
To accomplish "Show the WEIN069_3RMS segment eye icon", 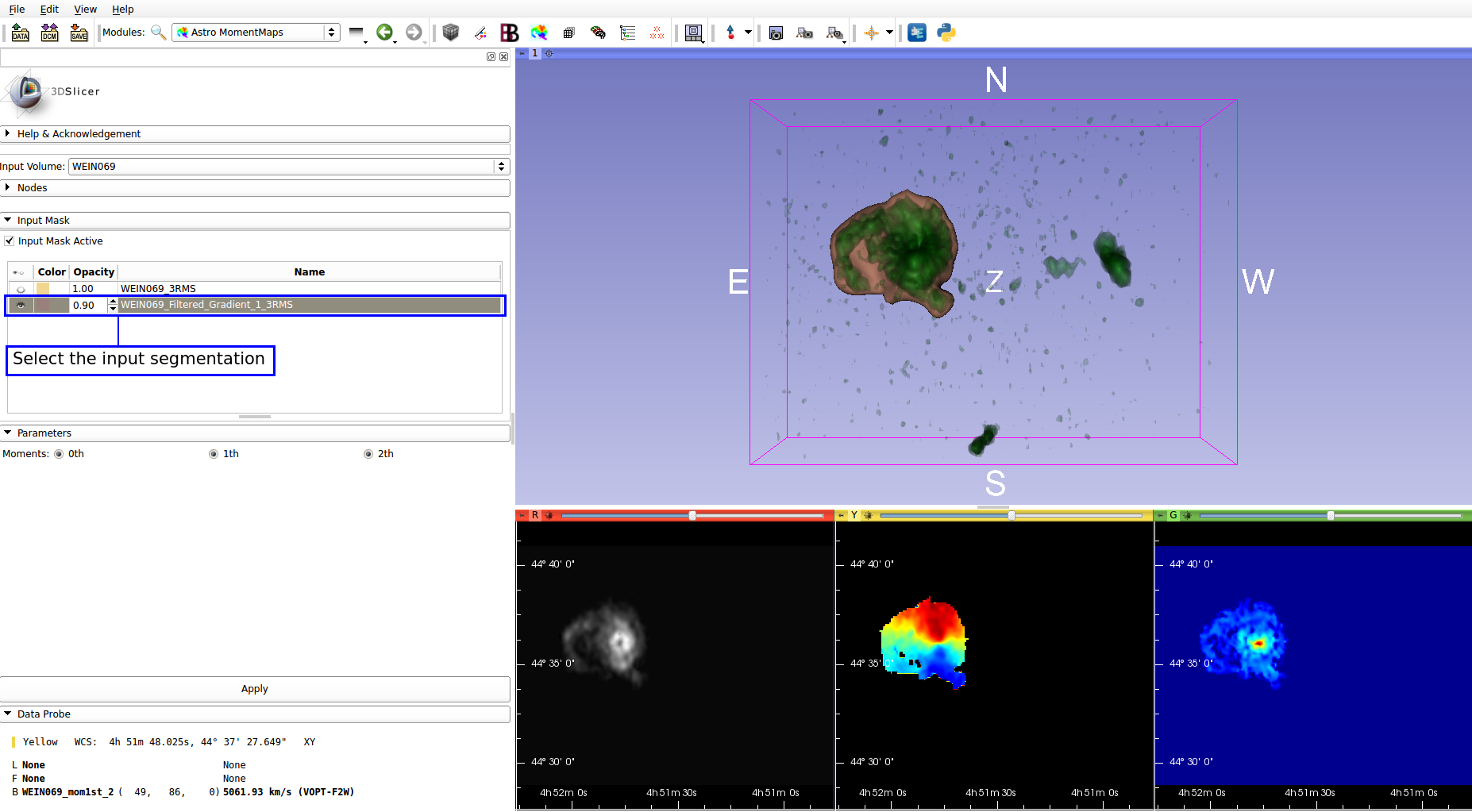I will pos(21,289).
